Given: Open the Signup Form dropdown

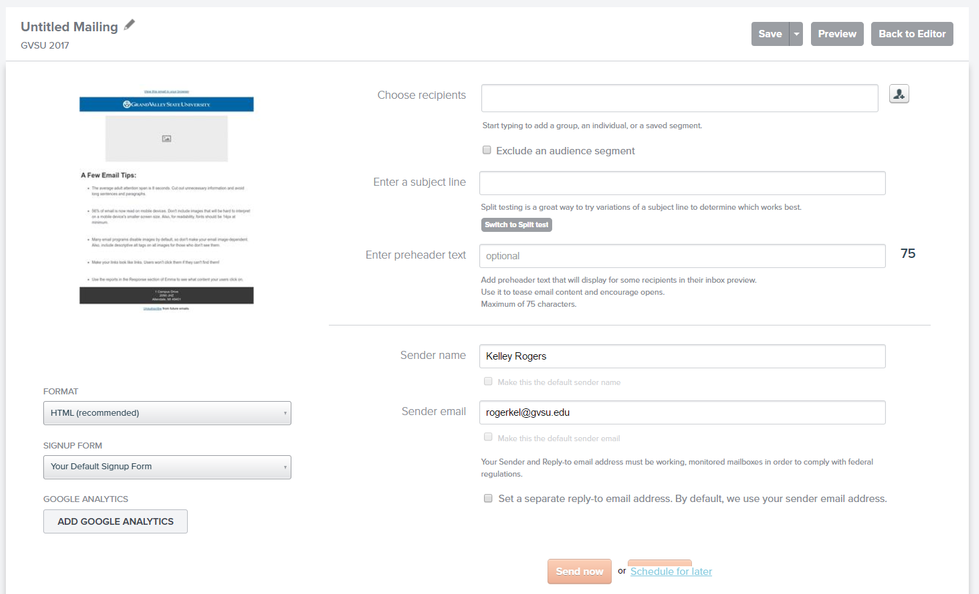Looking at the screenshot, I should click(x=167, y=467).
